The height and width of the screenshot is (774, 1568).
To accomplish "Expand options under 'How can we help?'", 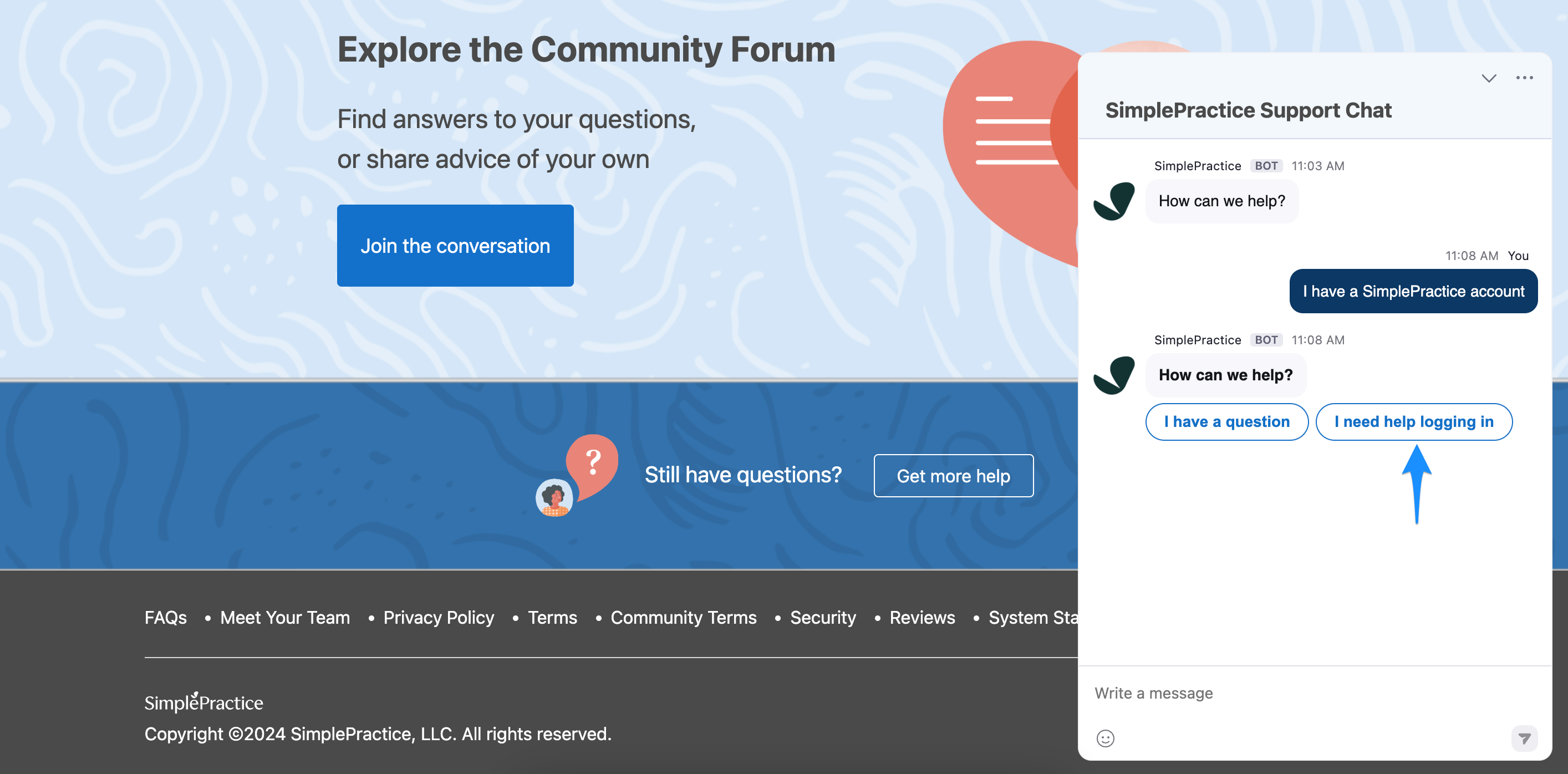I will tap(1225, 375).
